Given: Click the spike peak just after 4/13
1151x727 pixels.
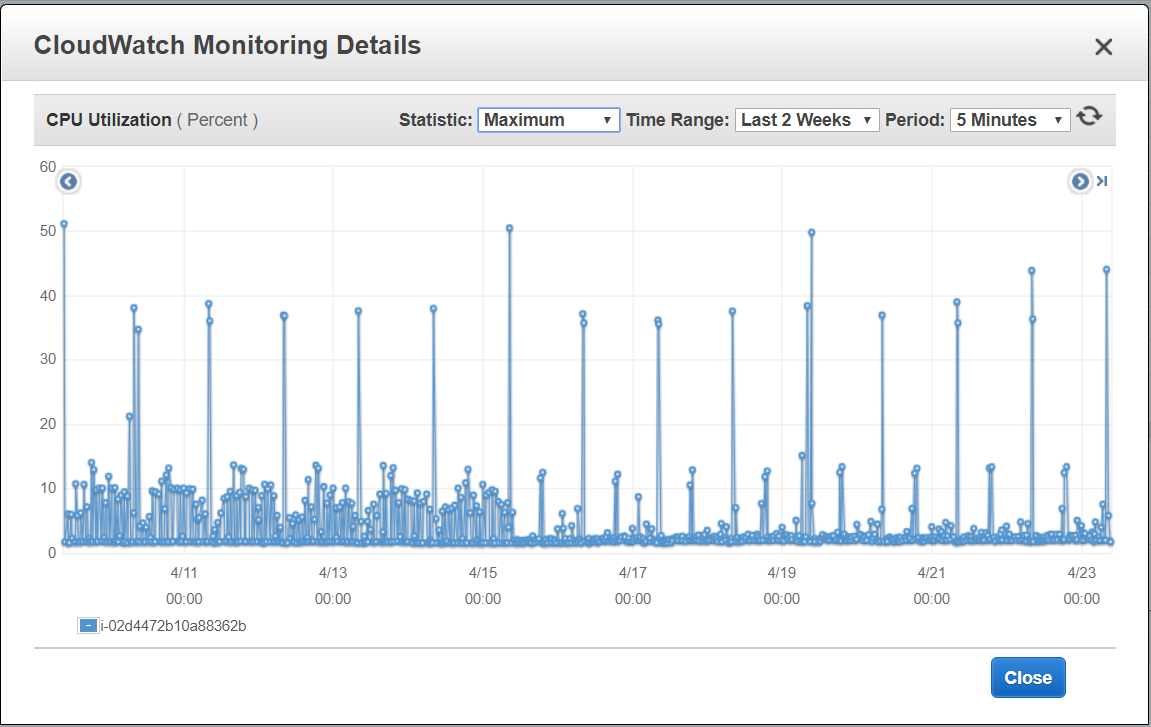Looking at the screenshot, I should (358, 311).
